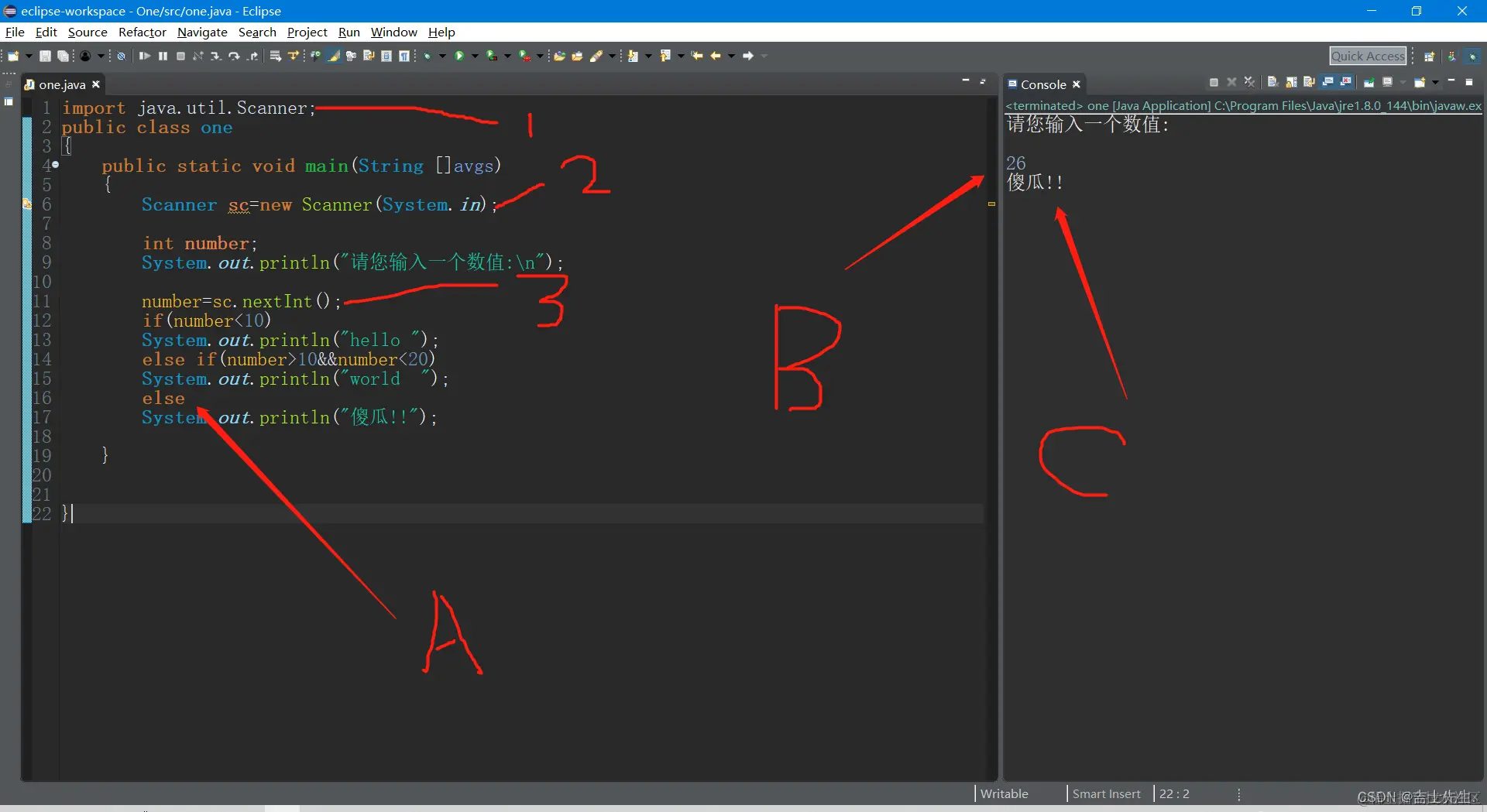
Task: Click the New file toolbar icon
Action: [x=13, y=56]
